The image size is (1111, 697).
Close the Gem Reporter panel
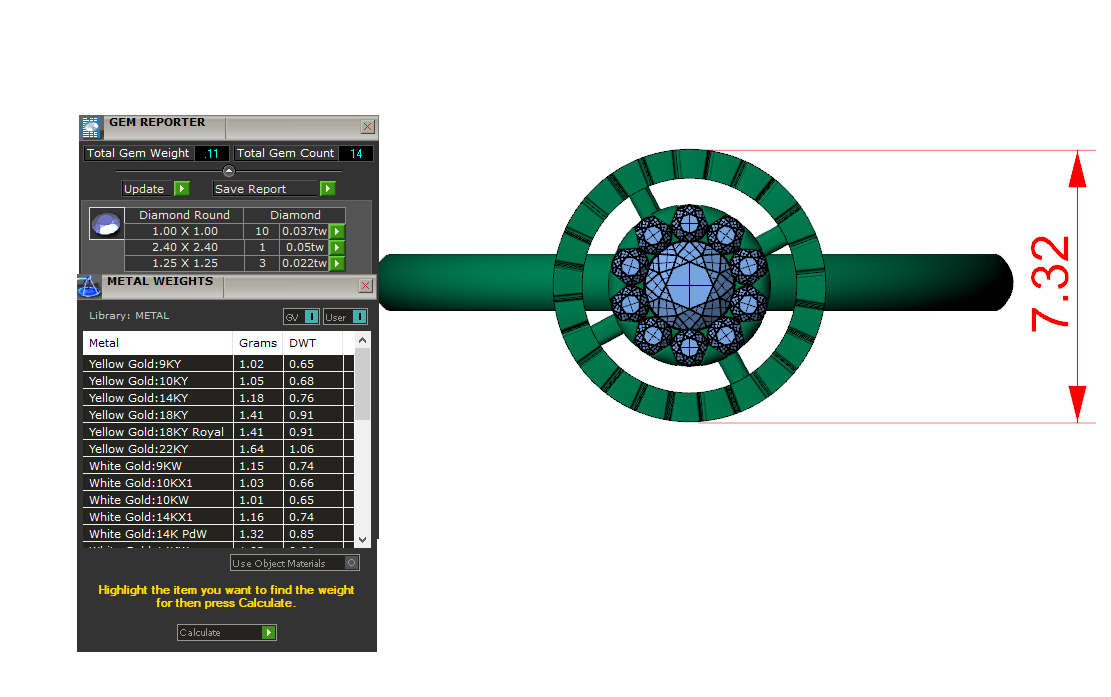[367, 127]
